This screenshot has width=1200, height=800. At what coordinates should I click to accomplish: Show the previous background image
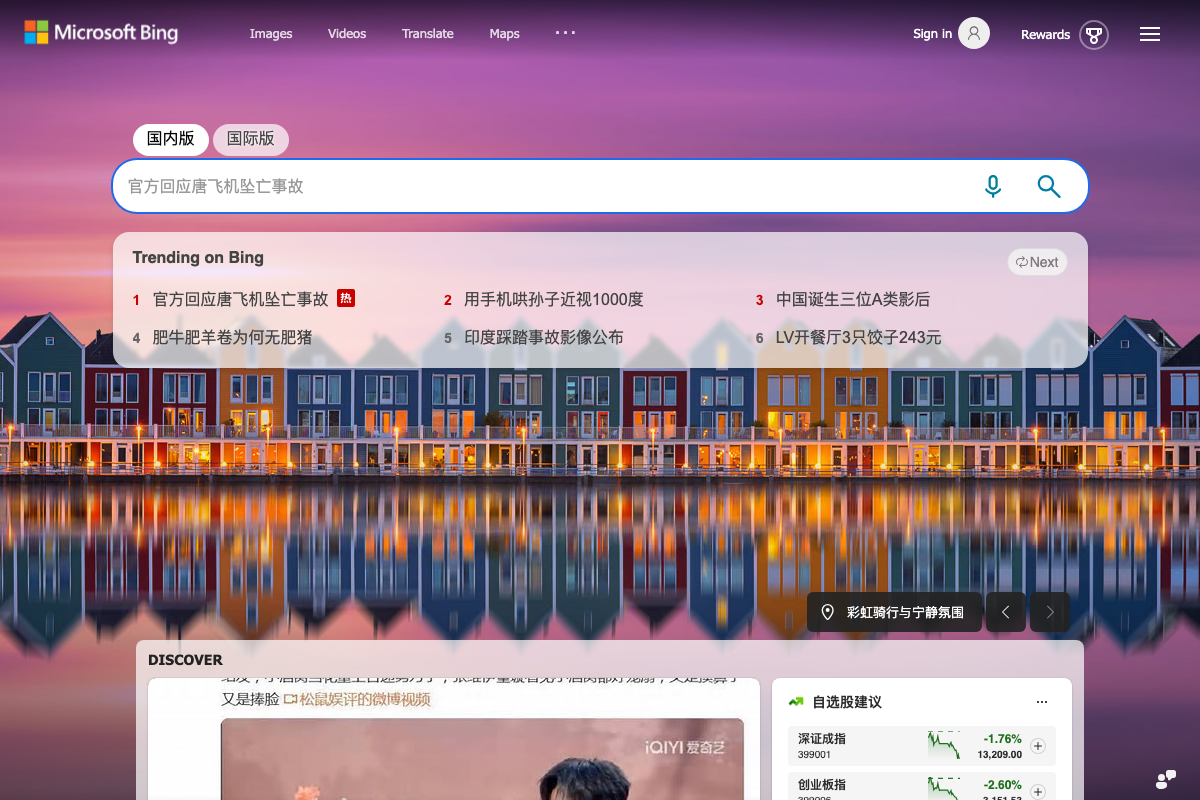[1006, 612]
